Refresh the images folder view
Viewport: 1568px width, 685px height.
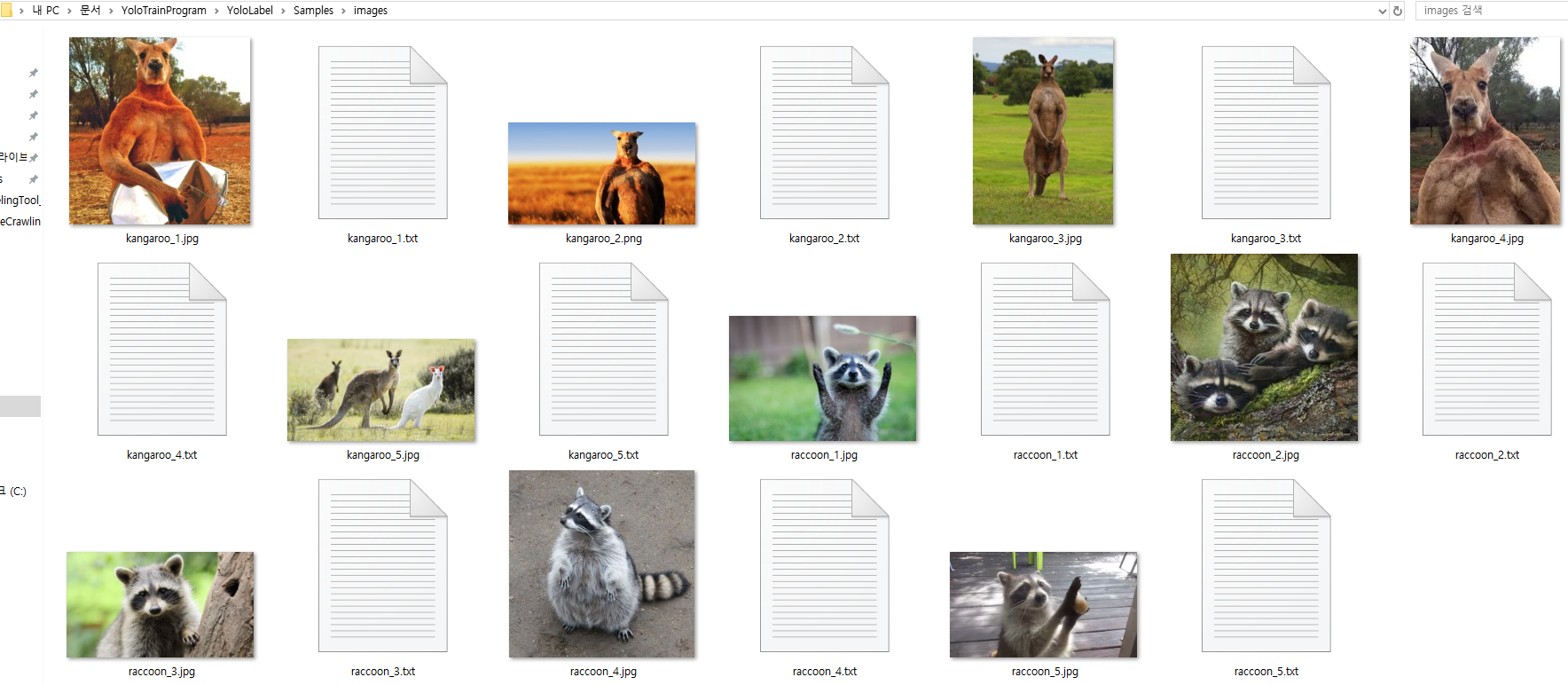pos(1398,11)
